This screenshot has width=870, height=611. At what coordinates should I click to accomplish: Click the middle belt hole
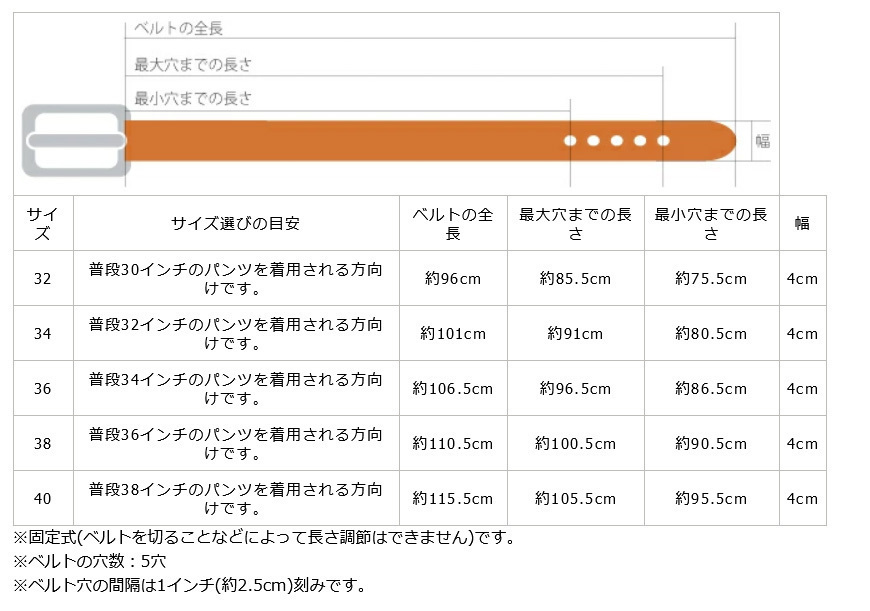[617, 140]
